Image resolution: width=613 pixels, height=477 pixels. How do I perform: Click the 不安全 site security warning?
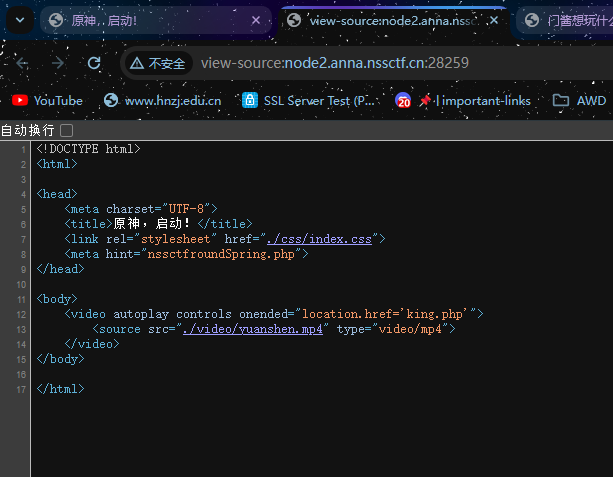click(x=158, y=63)
